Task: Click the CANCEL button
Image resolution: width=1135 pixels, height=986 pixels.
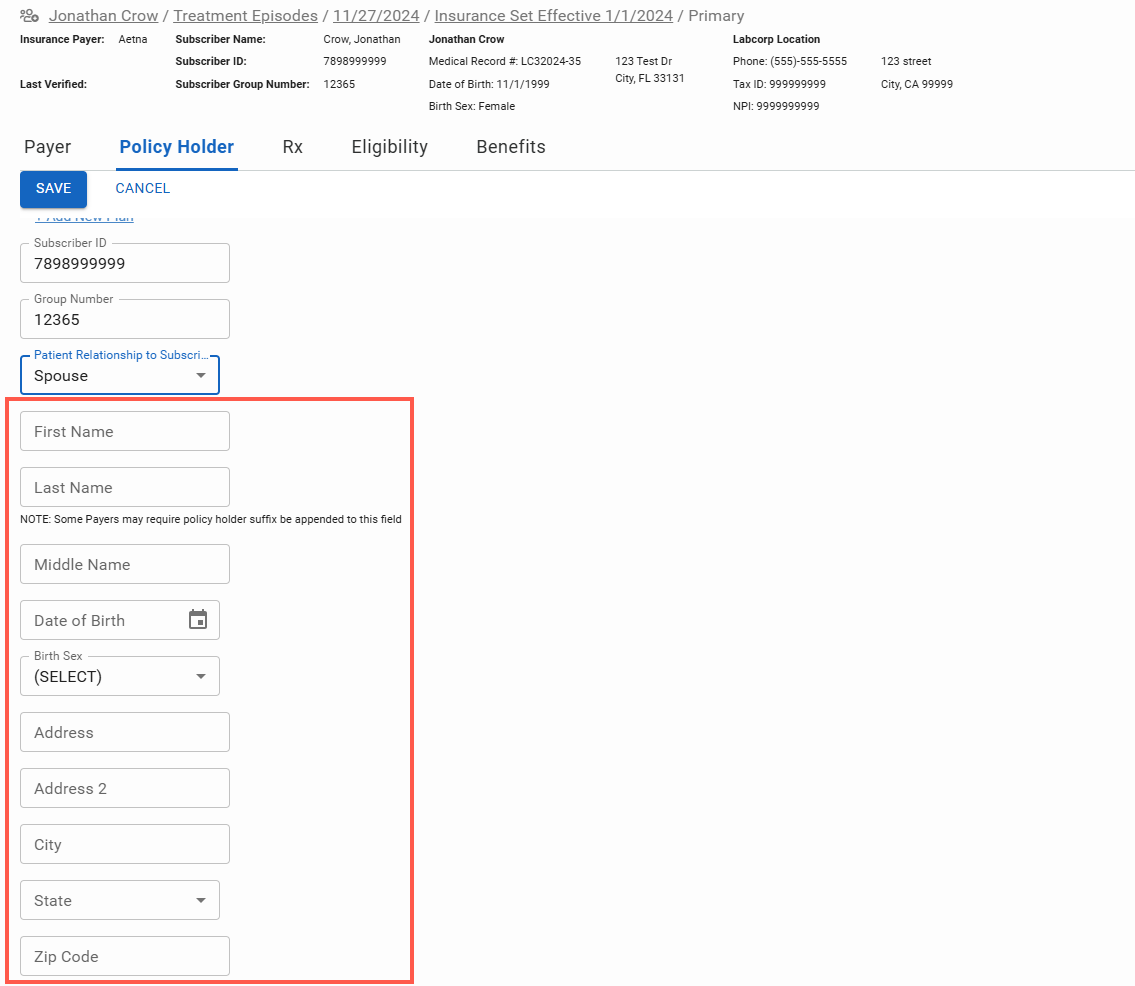Action: coord(142,189)
